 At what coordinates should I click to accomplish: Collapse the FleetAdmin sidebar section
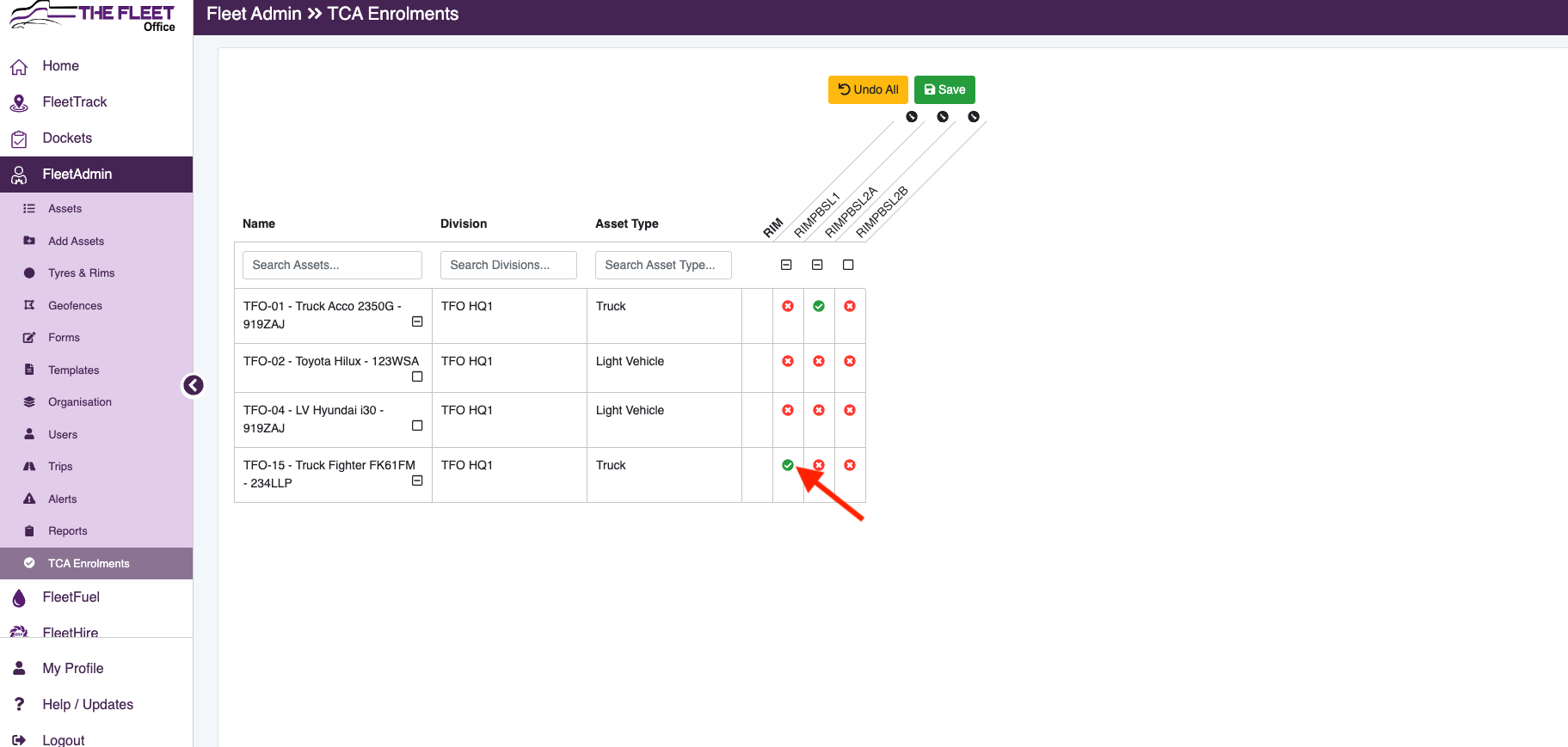pyautogui.click(x=96, y=175)
